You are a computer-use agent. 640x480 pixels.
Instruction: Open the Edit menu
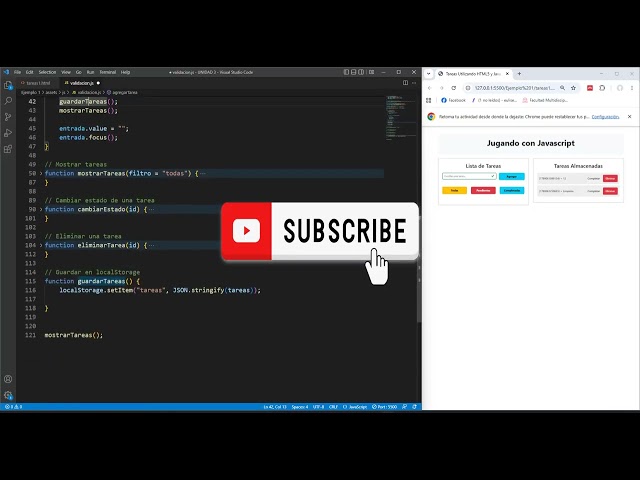pos(29,72)
